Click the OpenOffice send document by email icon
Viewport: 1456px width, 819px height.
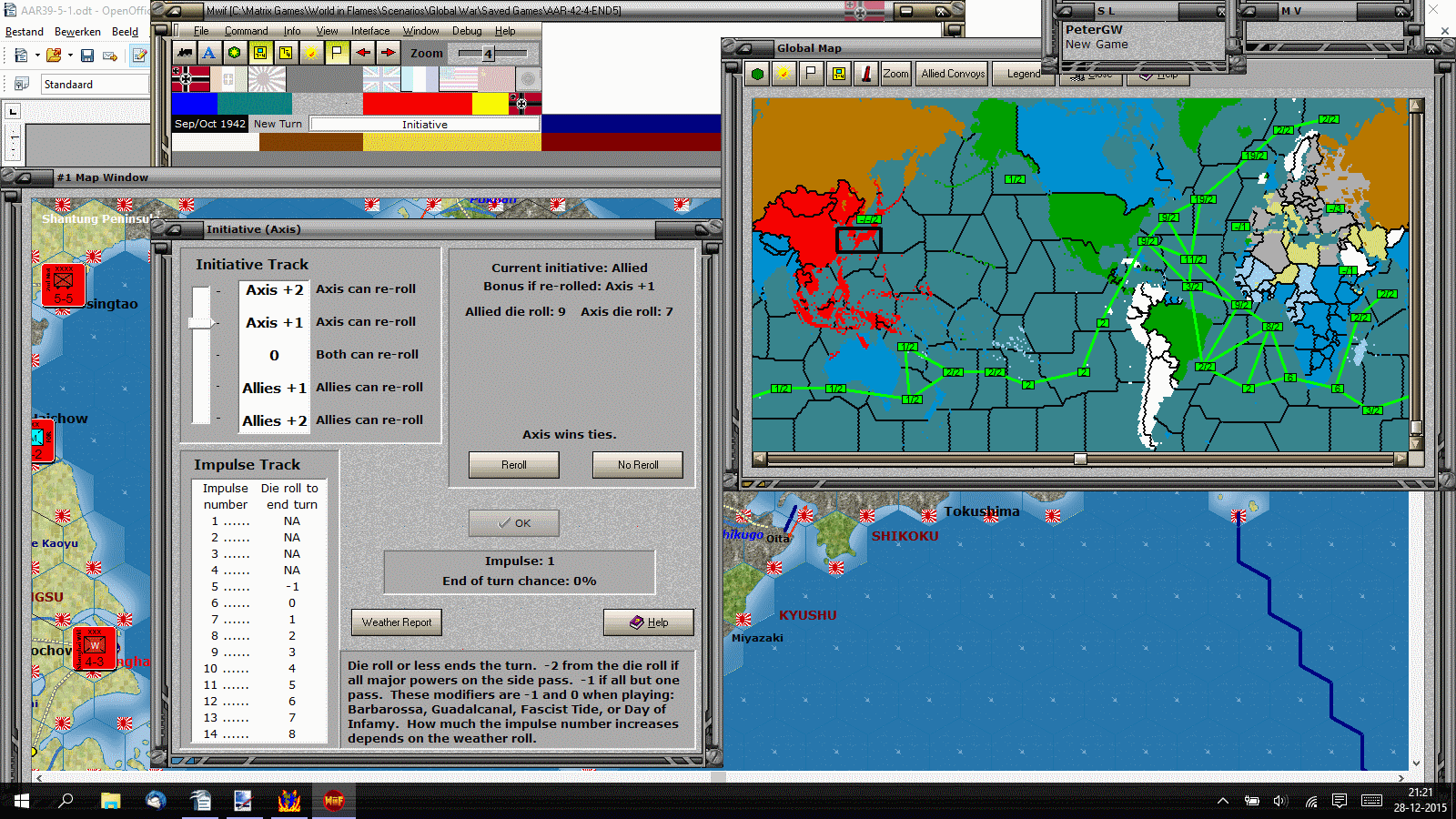coord(110,56)
